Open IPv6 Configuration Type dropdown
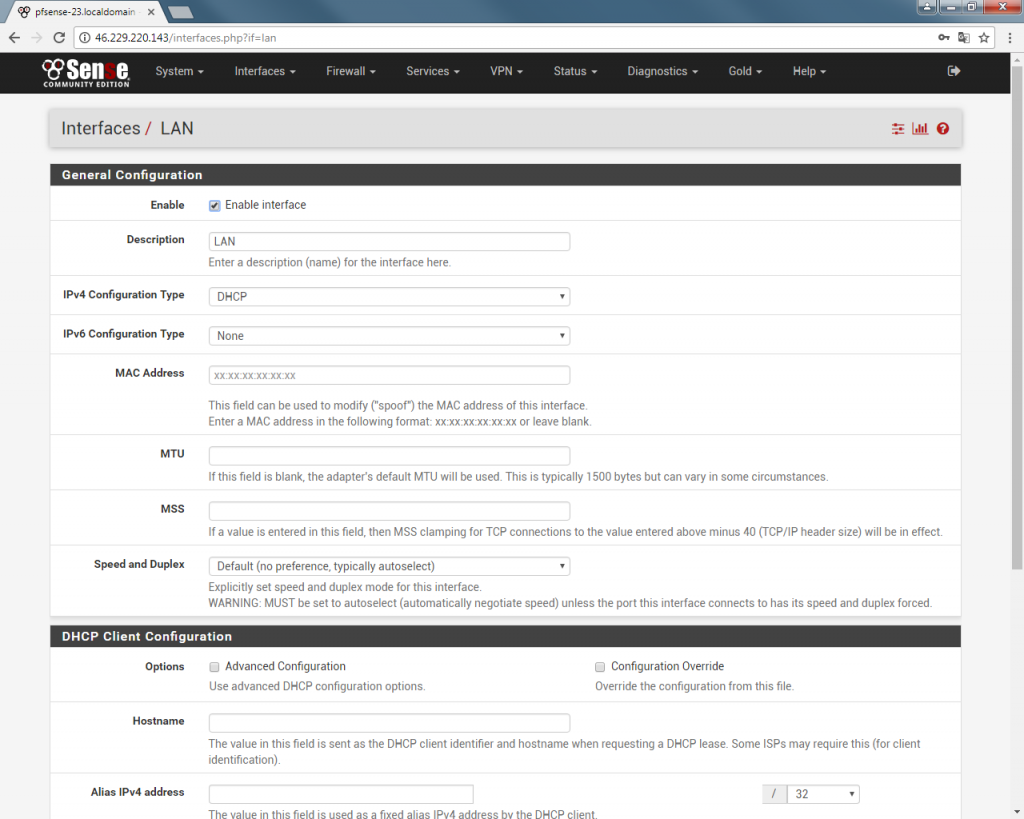1024x819 pixels. click(389, 336)
